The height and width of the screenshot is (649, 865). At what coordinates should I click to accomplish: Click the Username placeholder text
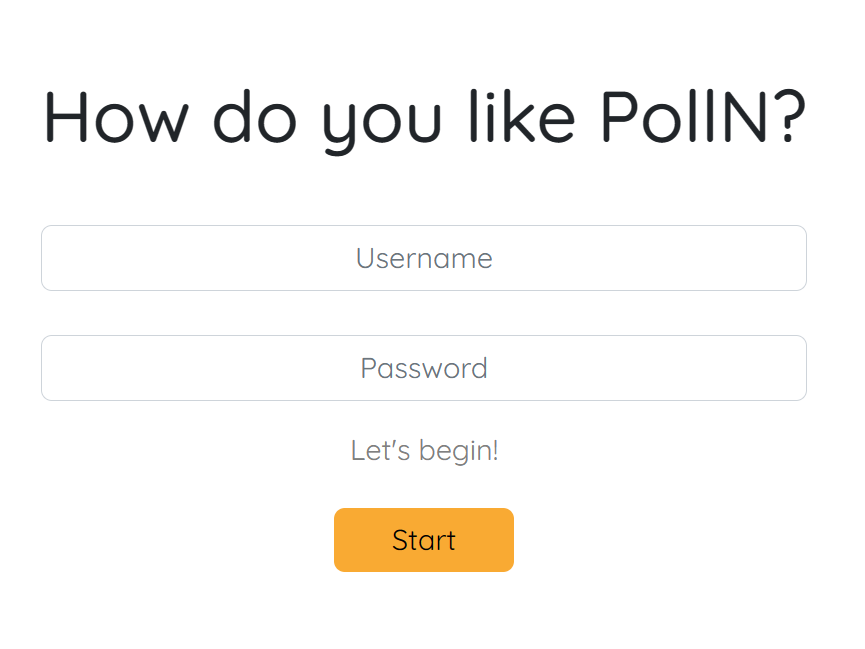click(424, 258)
